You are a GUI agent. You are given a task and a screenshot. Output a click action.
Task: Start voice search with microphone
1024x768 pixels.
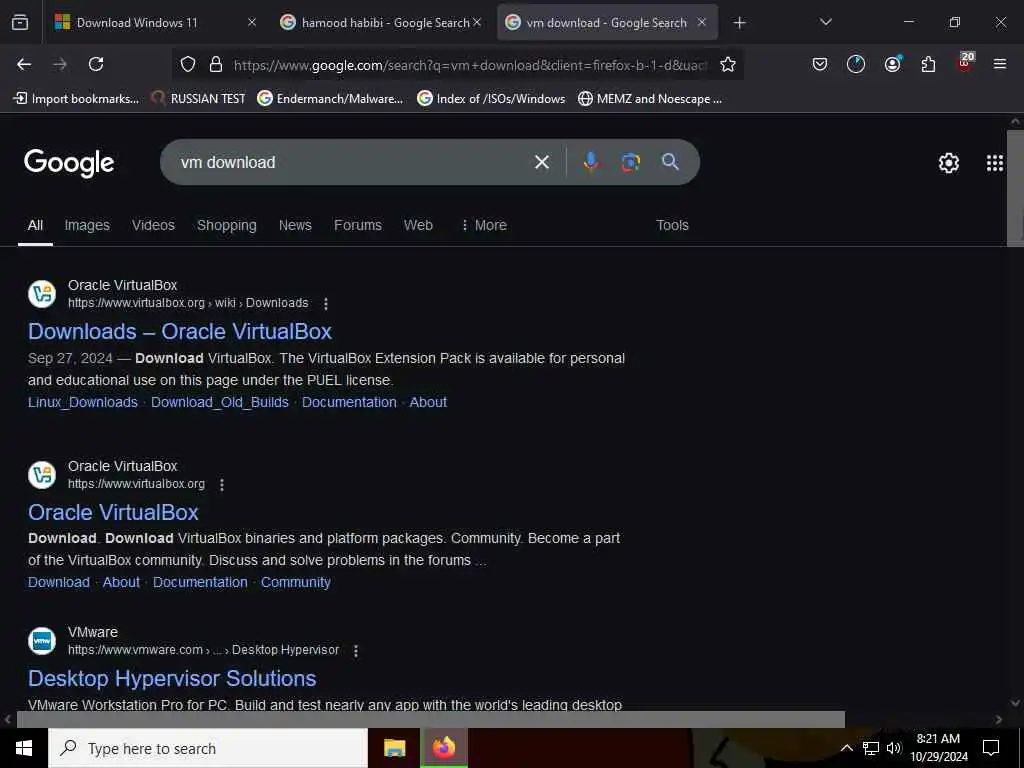click(x=591, y=162)
